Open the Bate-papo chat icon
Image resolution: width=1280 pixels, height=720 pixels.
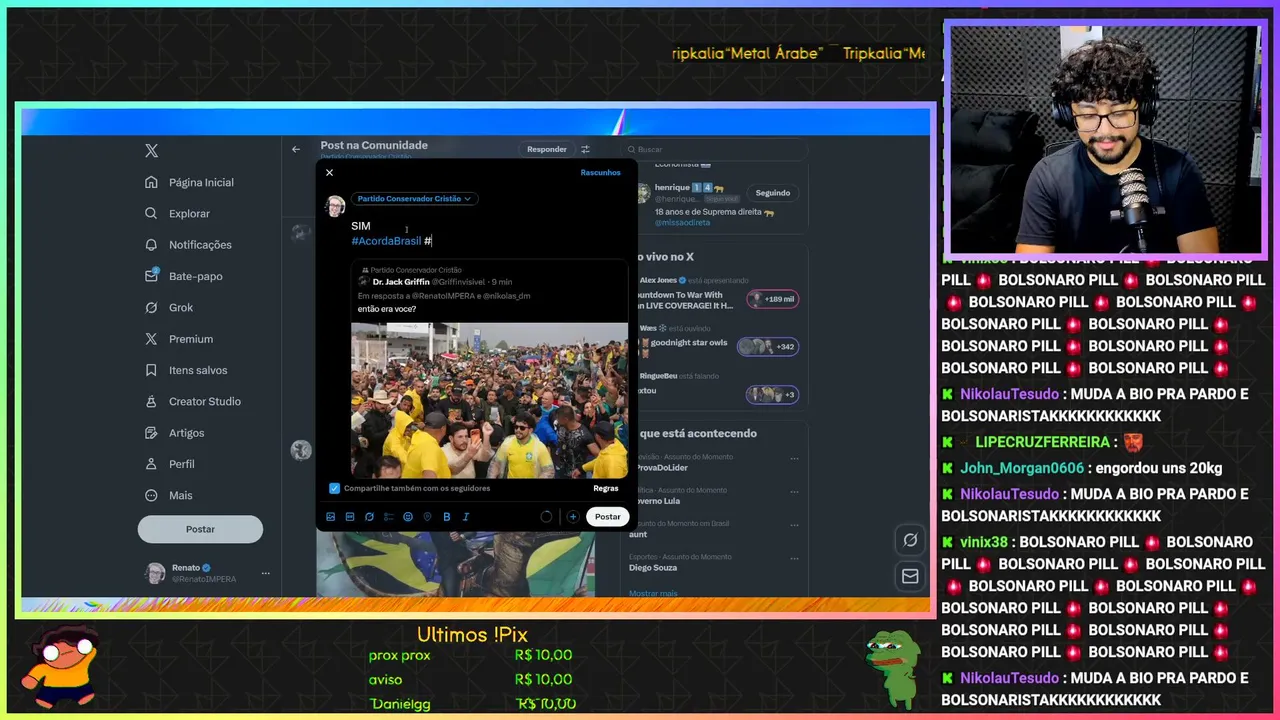click(x=151, y=276)
